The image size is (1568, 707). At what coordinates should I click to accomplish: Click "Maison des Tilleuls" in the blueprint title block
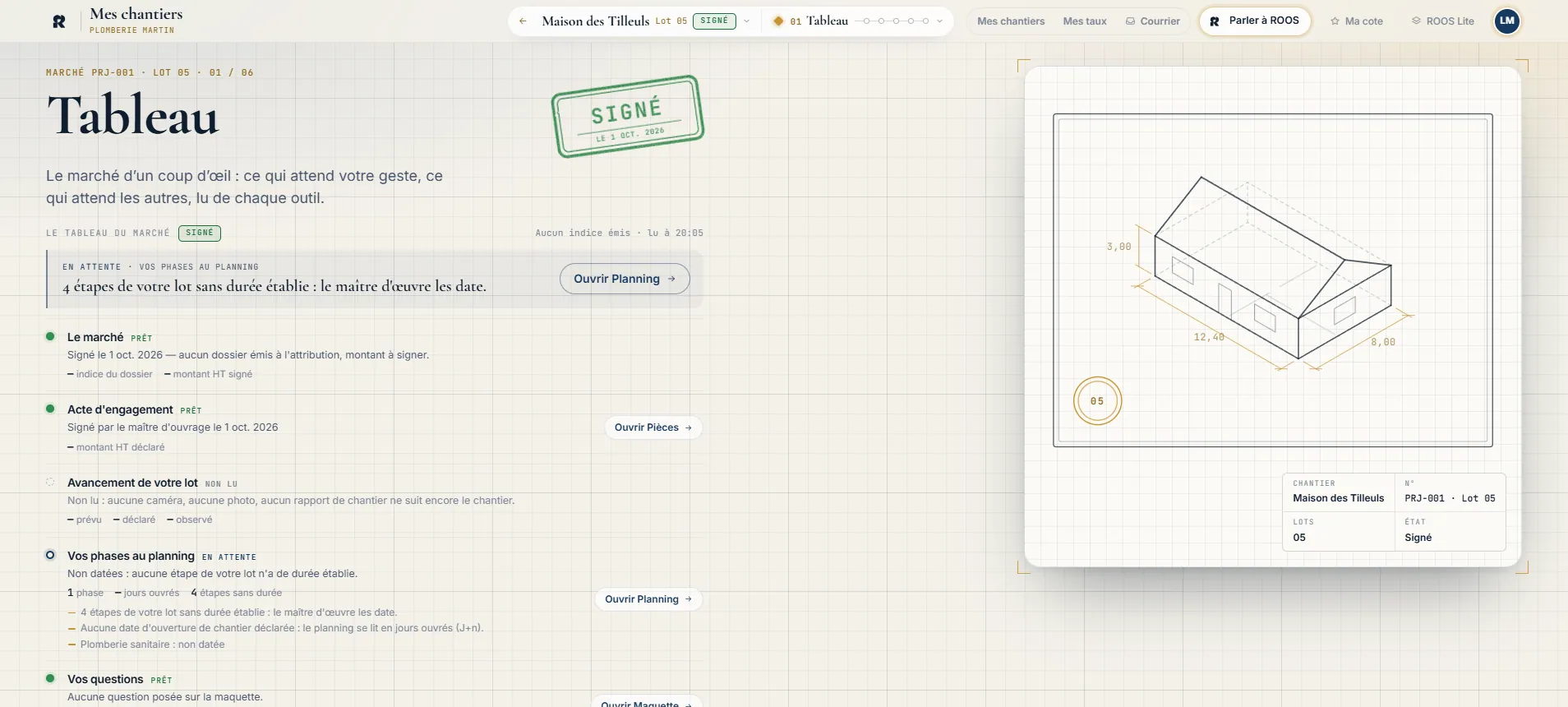click(1339, 498)
